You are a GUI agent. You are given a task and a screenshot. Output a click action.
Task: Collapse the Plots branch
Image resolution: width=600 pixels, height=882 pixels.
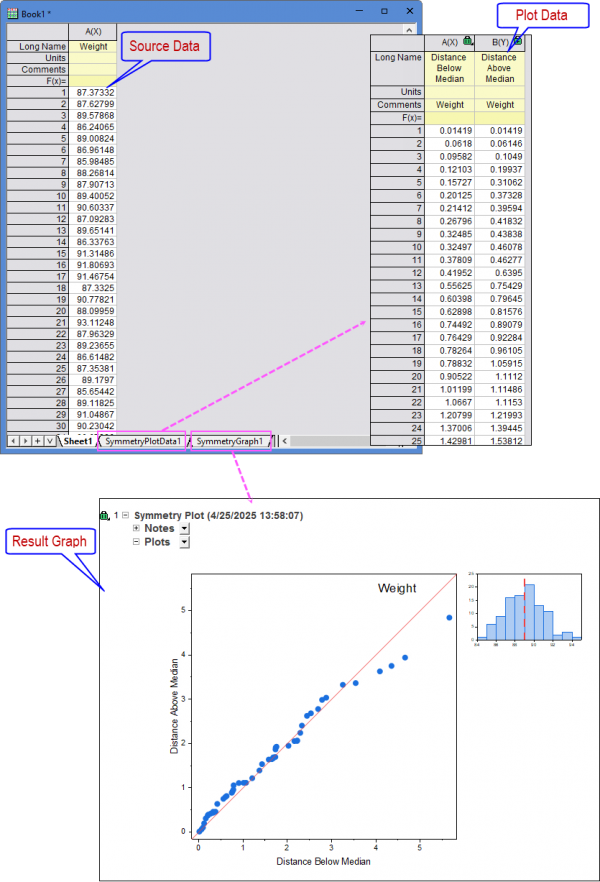[x=136, y=542]
